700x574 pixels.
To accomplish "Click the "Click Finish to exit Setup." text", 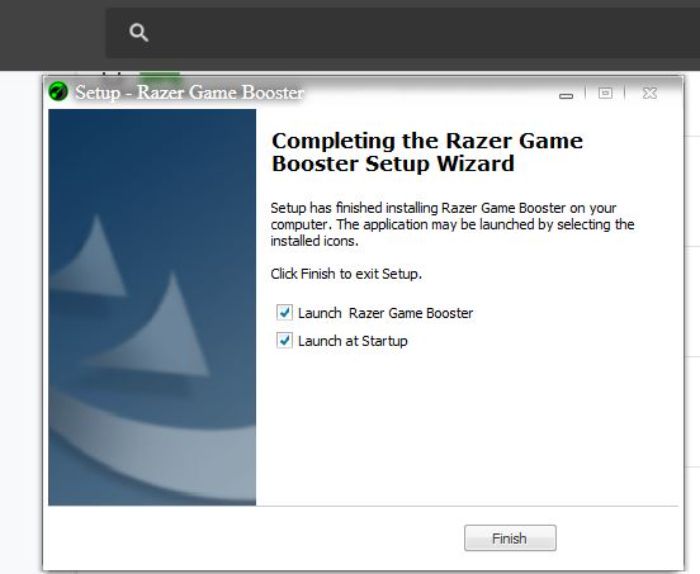I will (346, 274).
